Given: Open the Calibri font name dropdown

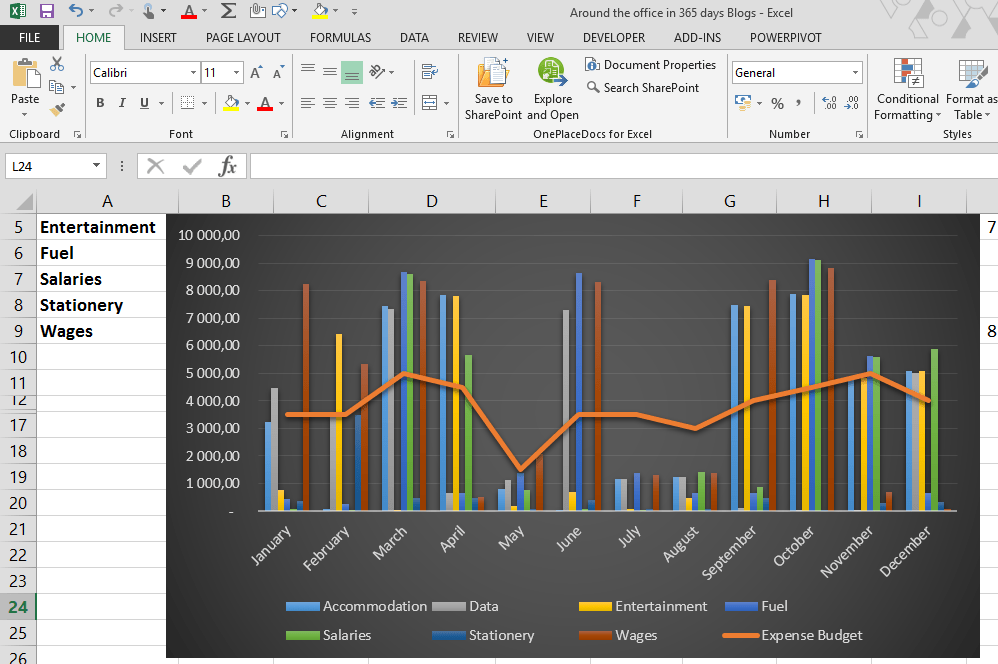Looking at the screenshot, I should click(193, 73).
